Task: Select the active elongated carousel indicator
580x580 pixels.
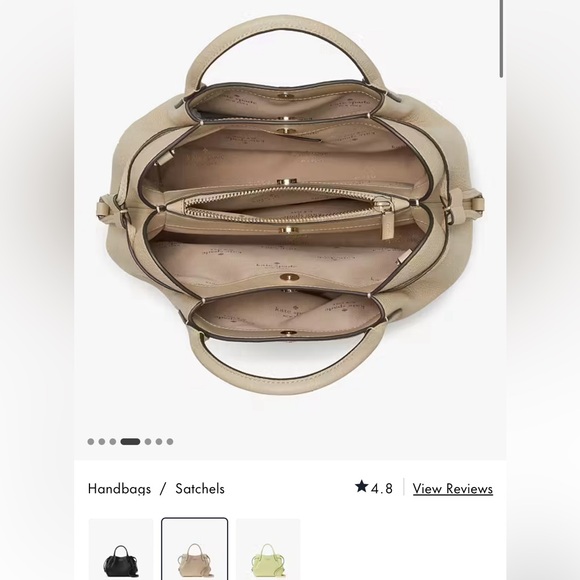Action: [130, 441]
